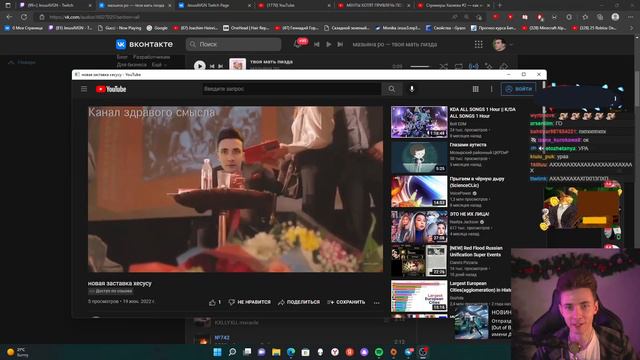Click VK header next track icon
This screenshot has height=360, width=640.
point(340,44)
